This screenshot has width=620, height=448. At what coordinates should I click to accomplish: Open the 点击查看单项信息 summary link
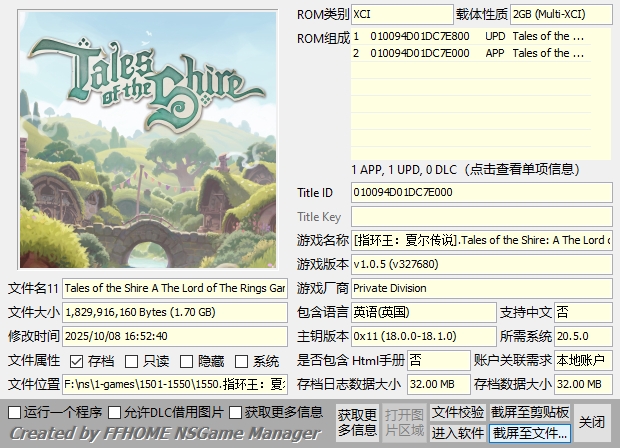tap(480, 168)
